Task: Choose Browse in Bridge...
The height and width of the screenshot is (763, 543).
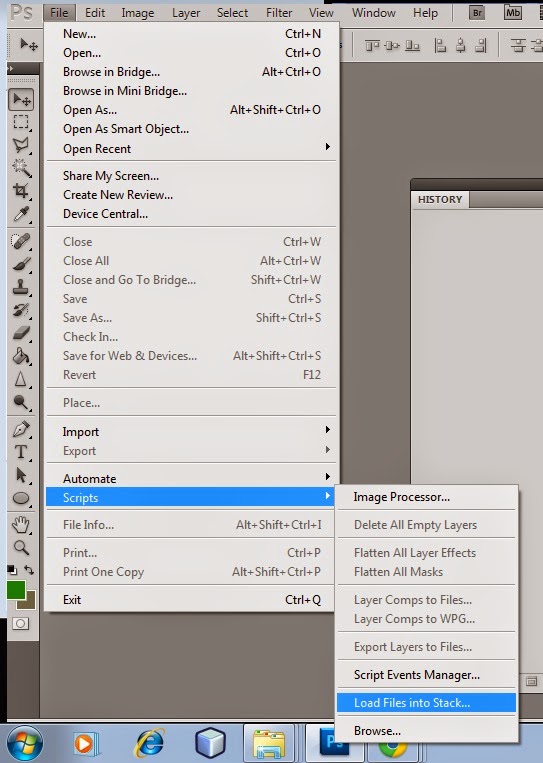Action: click(x=191, y=72)
